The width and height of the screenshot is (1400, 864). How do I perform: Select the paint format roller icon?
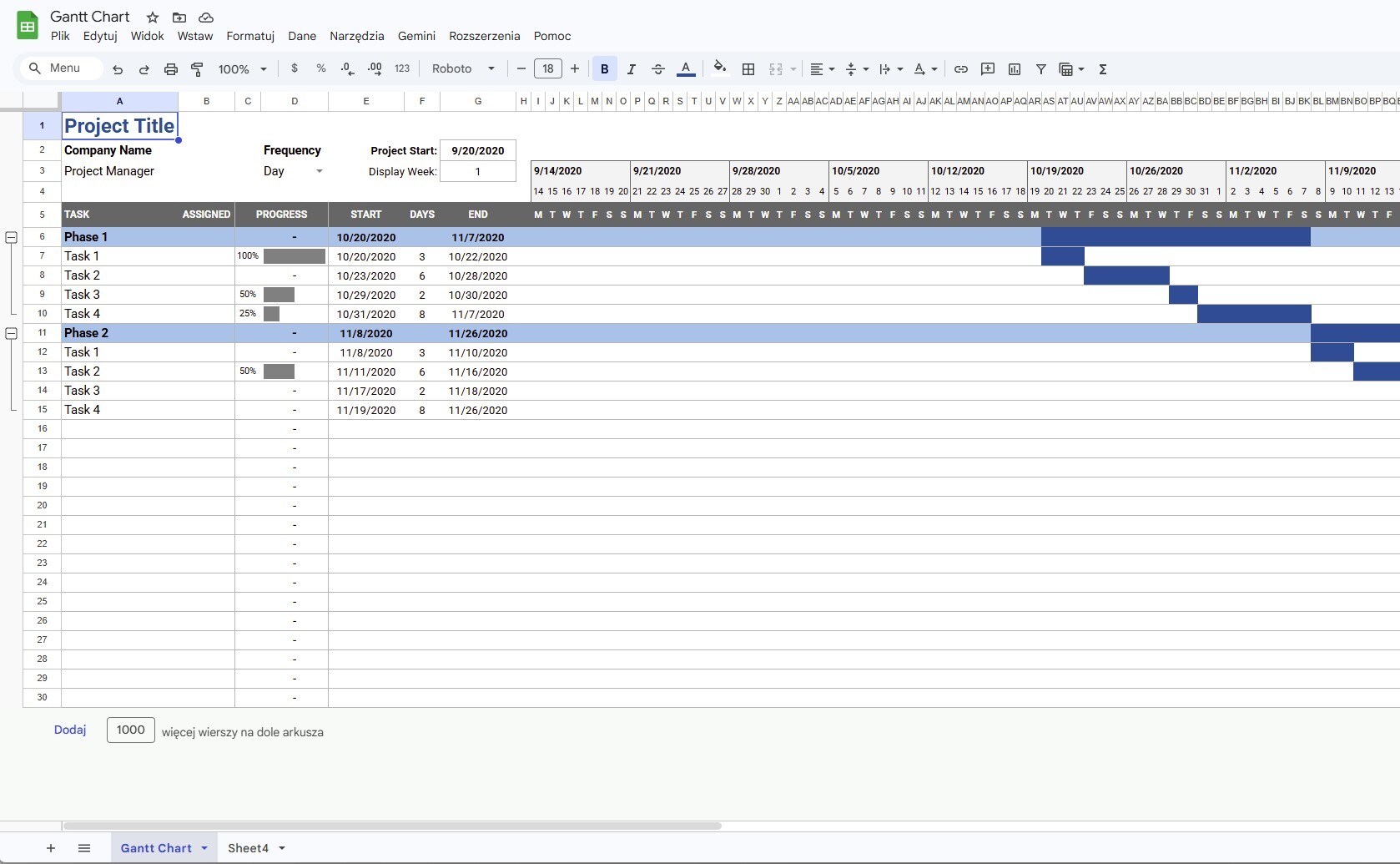[x=198, y=69]
